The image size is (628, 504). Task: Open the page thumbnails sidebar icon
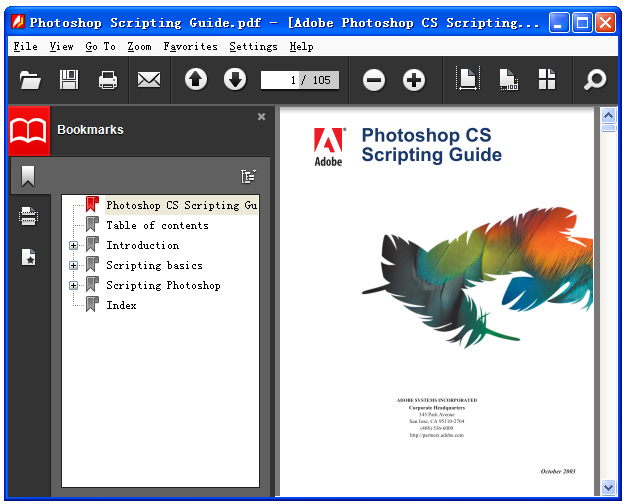[28, 216]
